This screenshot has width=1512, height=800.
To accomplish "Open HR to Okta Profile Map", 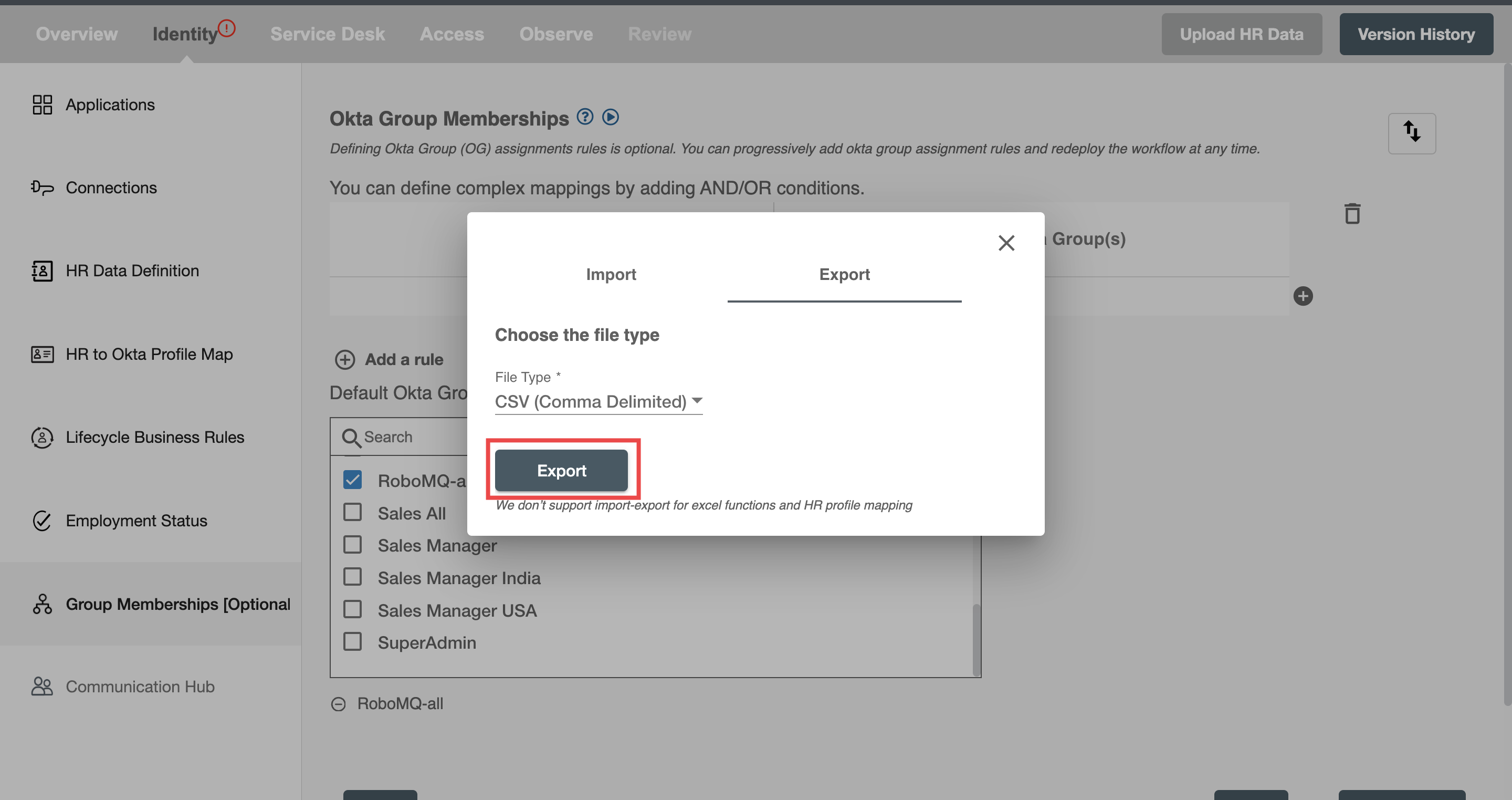I will coord(149,354).
